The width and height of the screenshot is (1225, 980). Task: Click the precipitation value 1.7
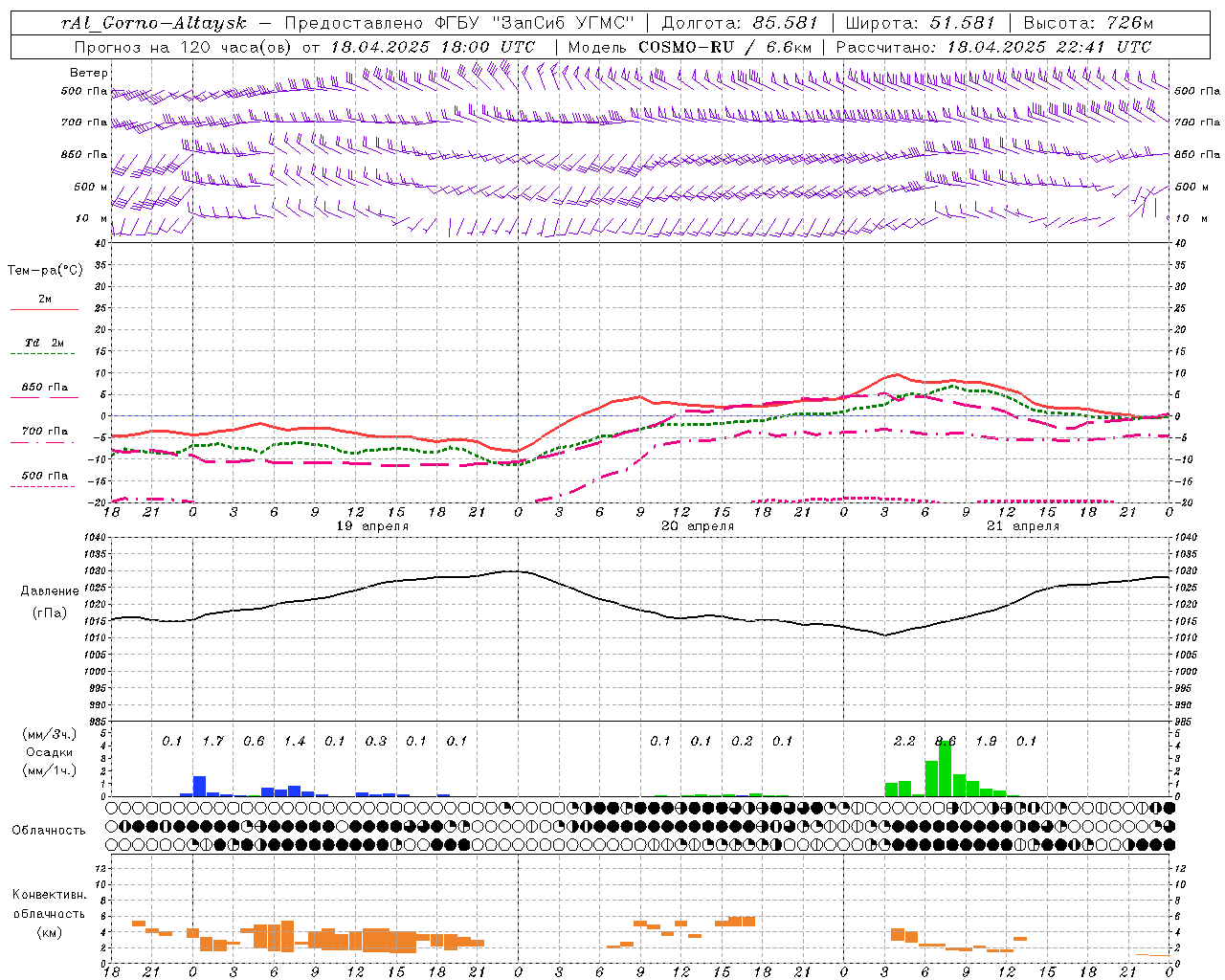[212, 742]
